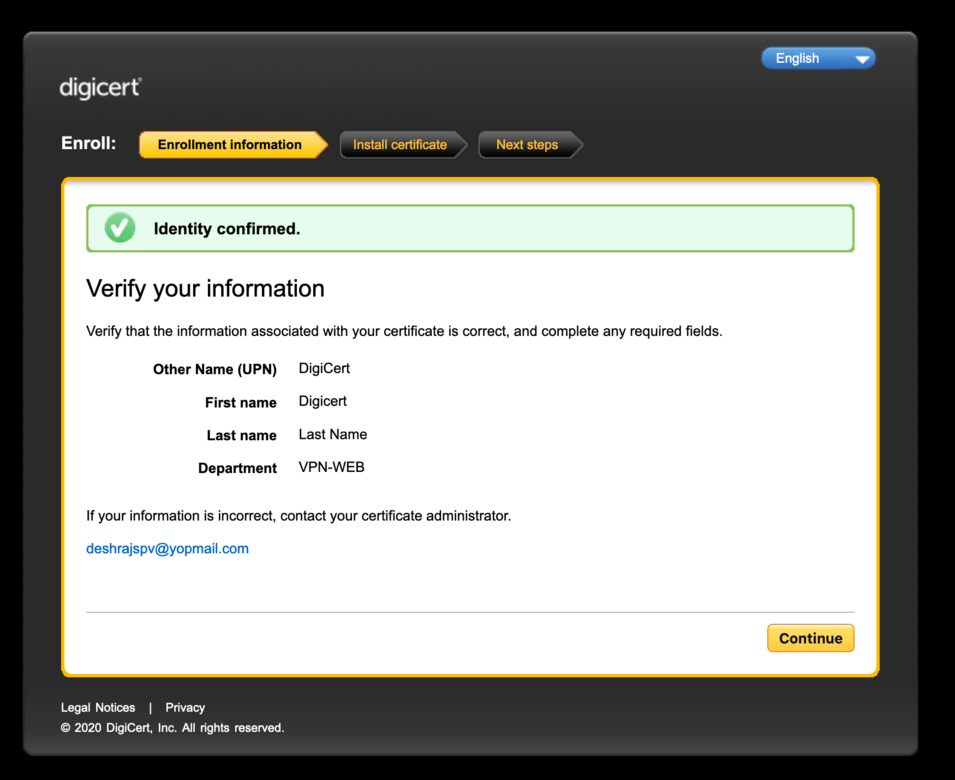Click the 'Identity confirmed.' message text
Image resolution: width=955 pixels, height=780 pixels.
[227, 229]
